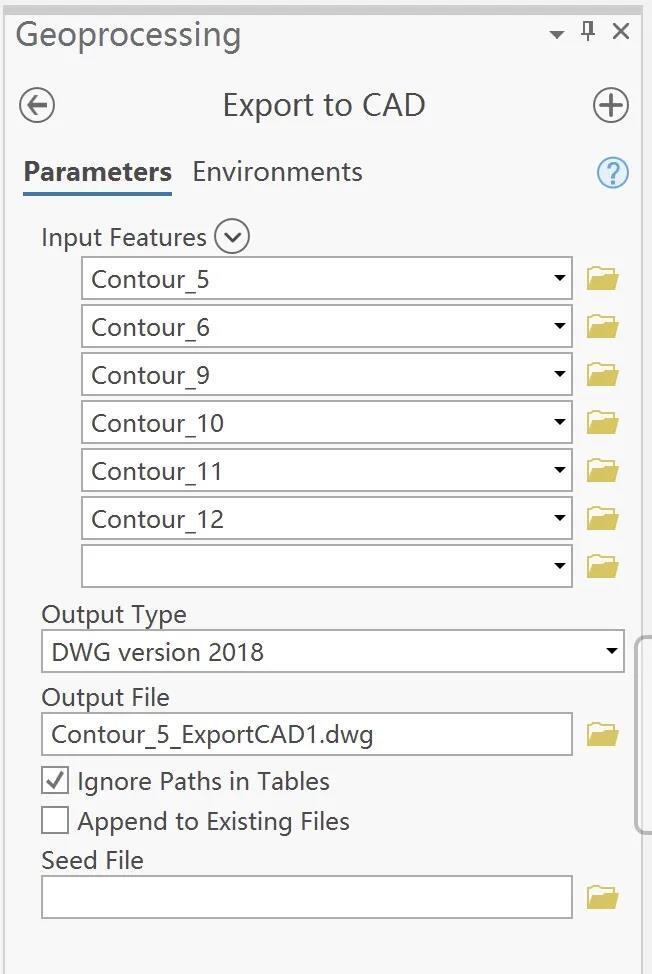
Task: Switch to the Environments tab
Action: [277, 172]
